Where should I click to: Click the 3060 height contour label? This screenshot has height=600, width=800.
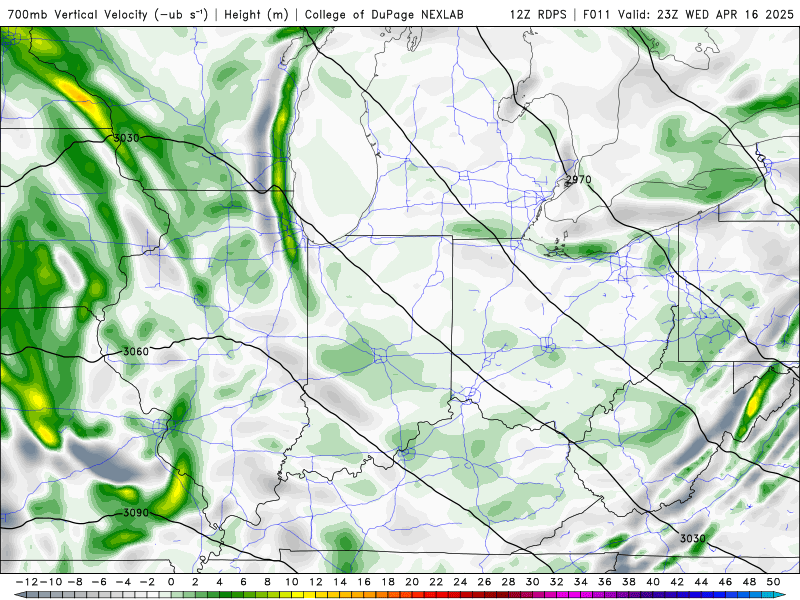[136, 352]
